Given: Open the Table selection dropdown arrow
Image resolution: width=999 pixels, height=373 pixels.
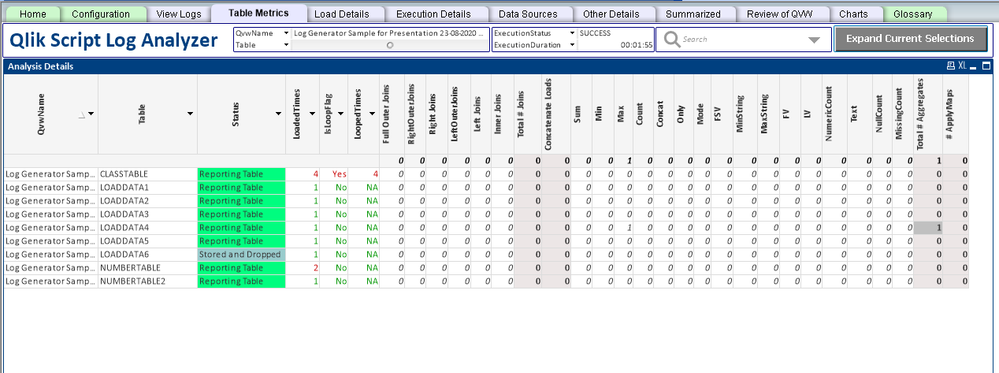Looking at the screenshot, I should (x=285, y=45).
